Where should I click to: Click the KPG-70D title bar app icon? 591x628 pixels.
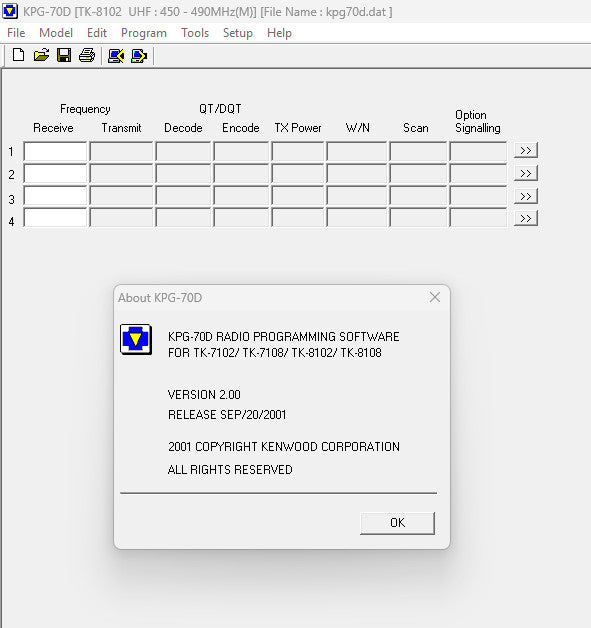[10, 11]
